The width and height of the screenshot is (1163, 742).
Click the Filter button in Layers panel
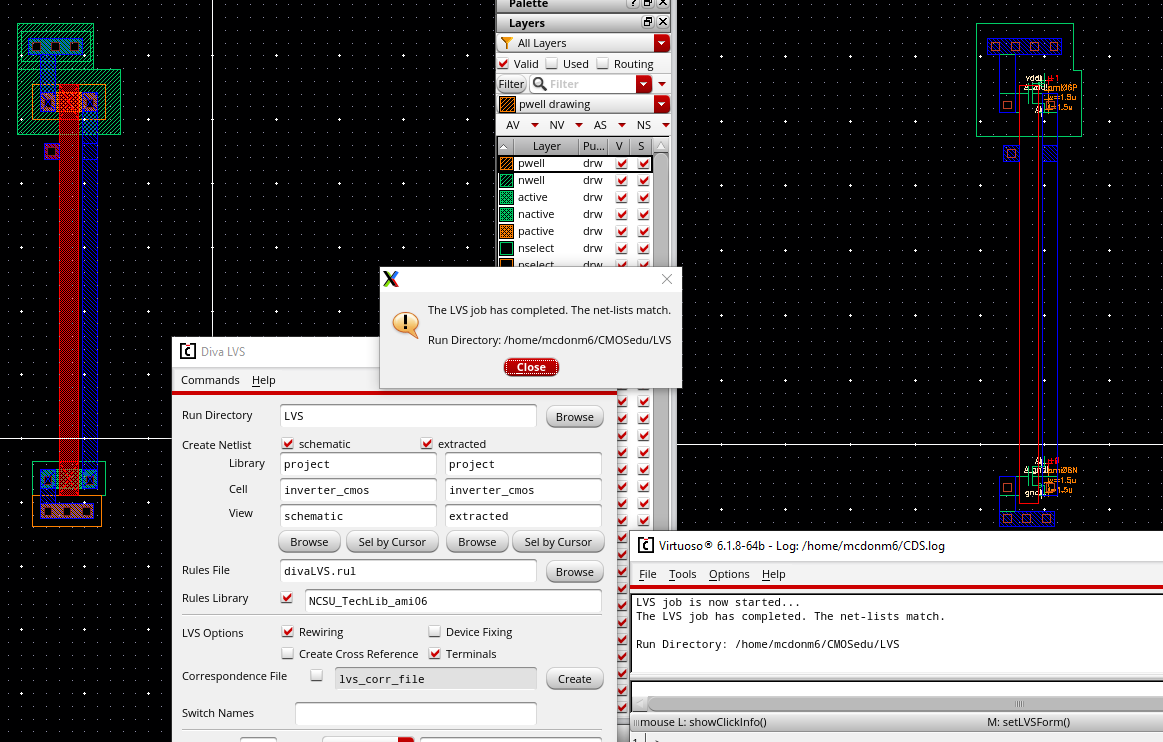(x=512, y=84)
